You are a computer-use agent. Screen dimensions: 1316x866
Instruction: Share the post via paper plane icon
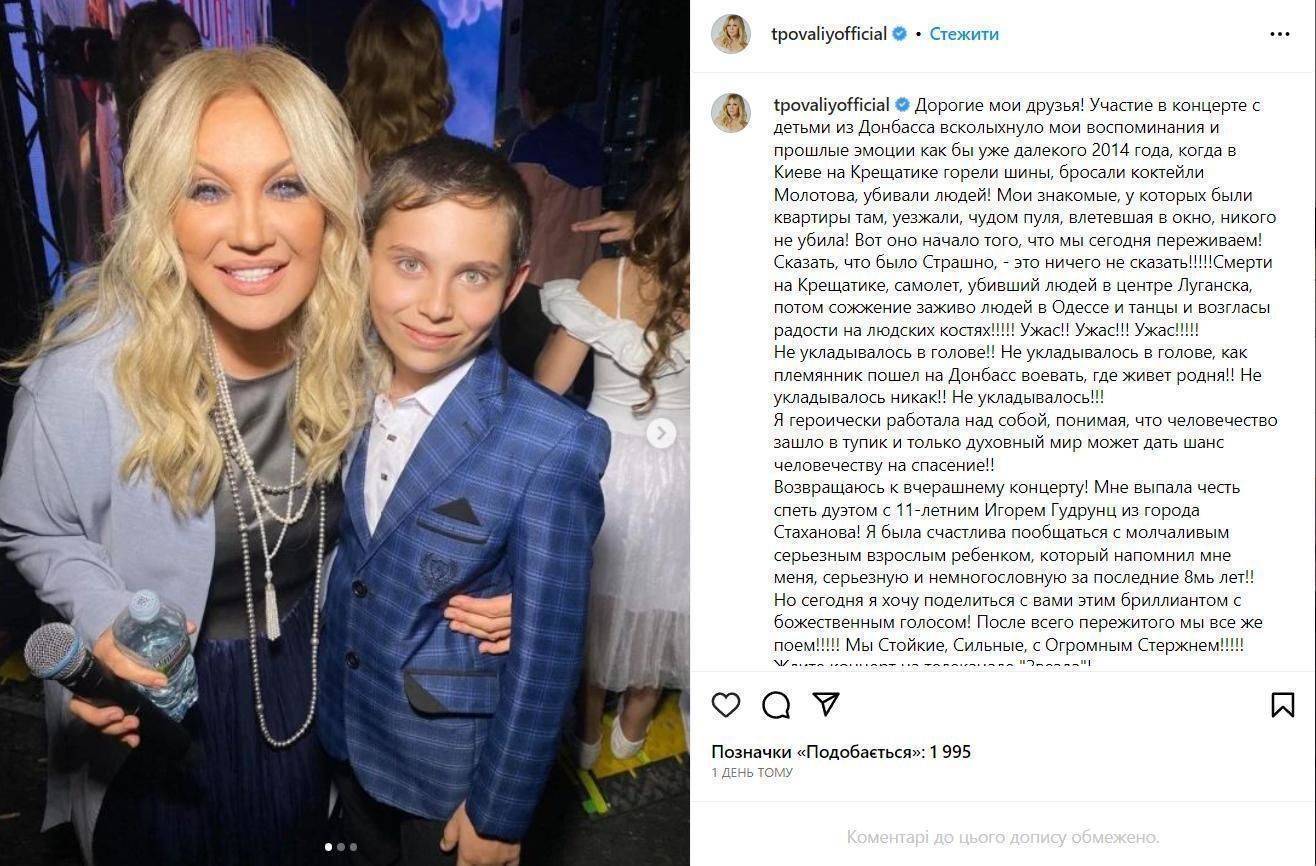pyautogui.click(x=826, y=705)
